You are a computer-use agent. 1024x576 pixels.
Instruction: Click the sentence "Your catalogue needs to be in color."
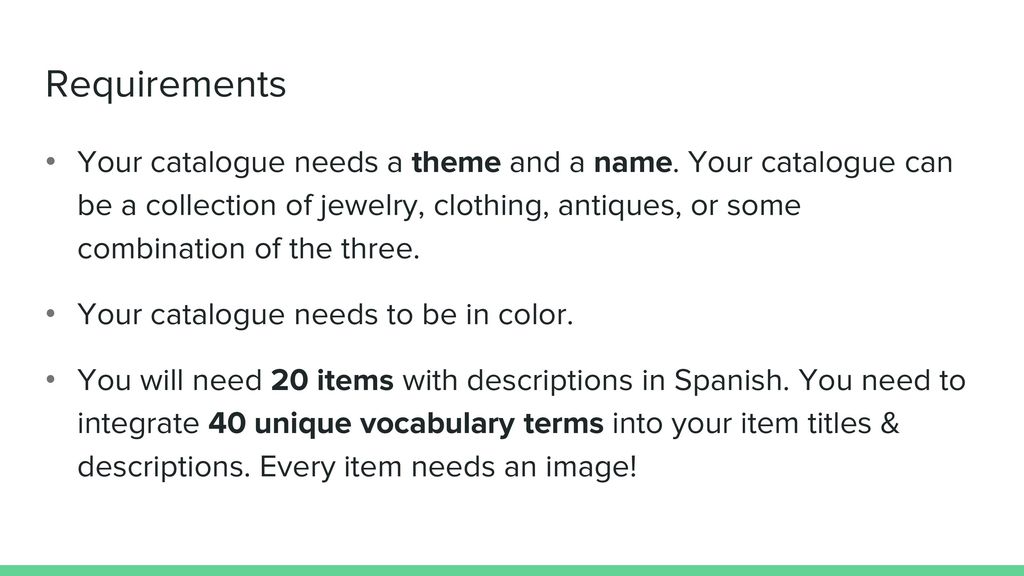pyautogui.click(x=325, y=315)
